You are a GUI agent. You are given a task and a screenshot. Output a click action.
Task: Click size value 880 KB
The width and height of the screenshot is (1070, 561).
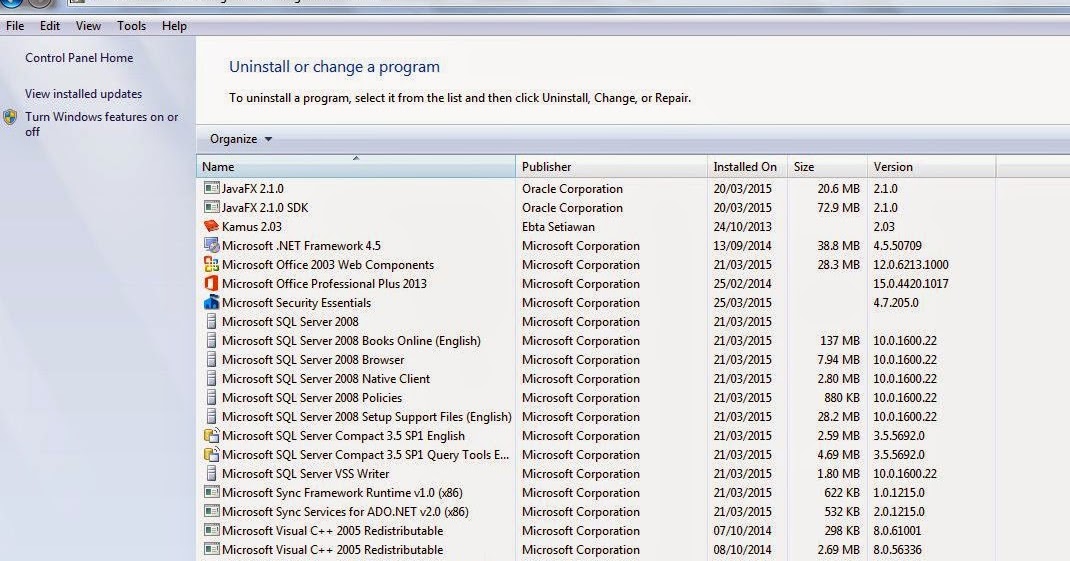[x=842, y=397]
